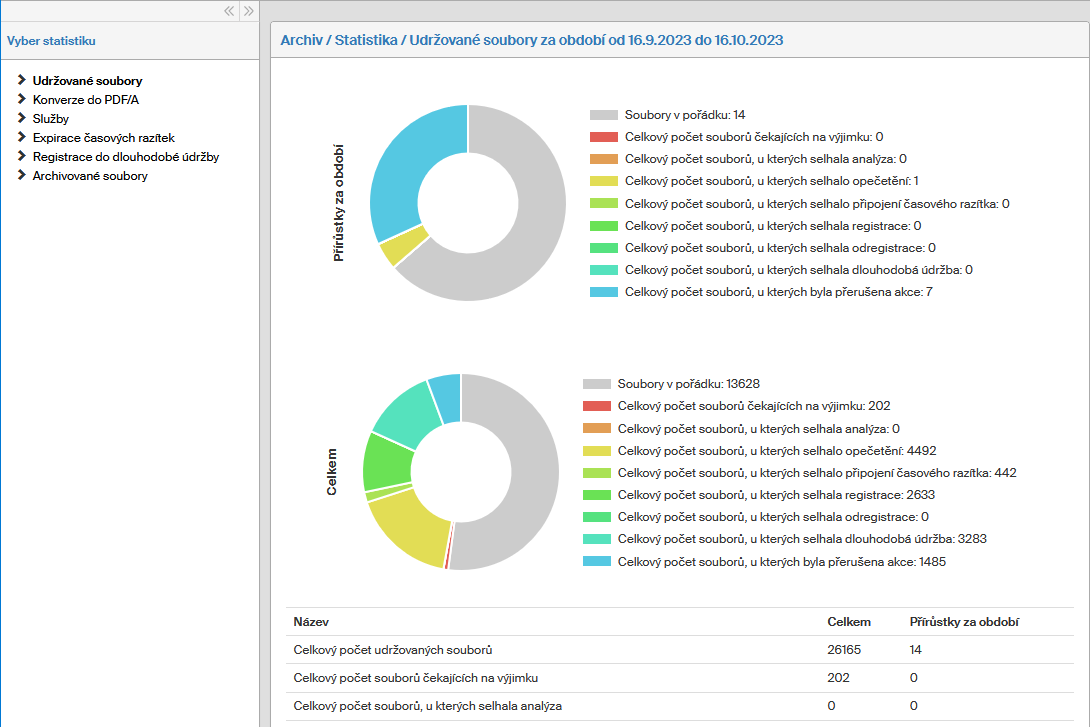Viewport: 1090px width, 727px height.
Task: Open Archivované soubory statistics
Action: click(x=90, y=176)
